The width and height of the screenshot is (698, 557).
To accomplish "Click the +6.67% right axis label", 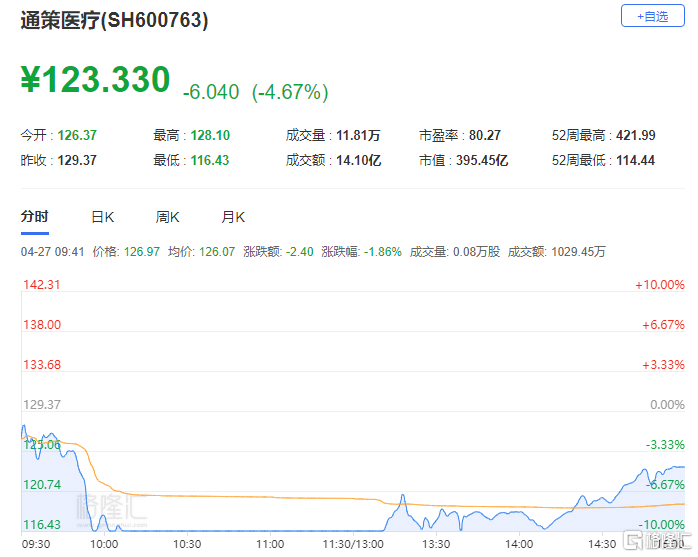I will click(x=663, y=325).
